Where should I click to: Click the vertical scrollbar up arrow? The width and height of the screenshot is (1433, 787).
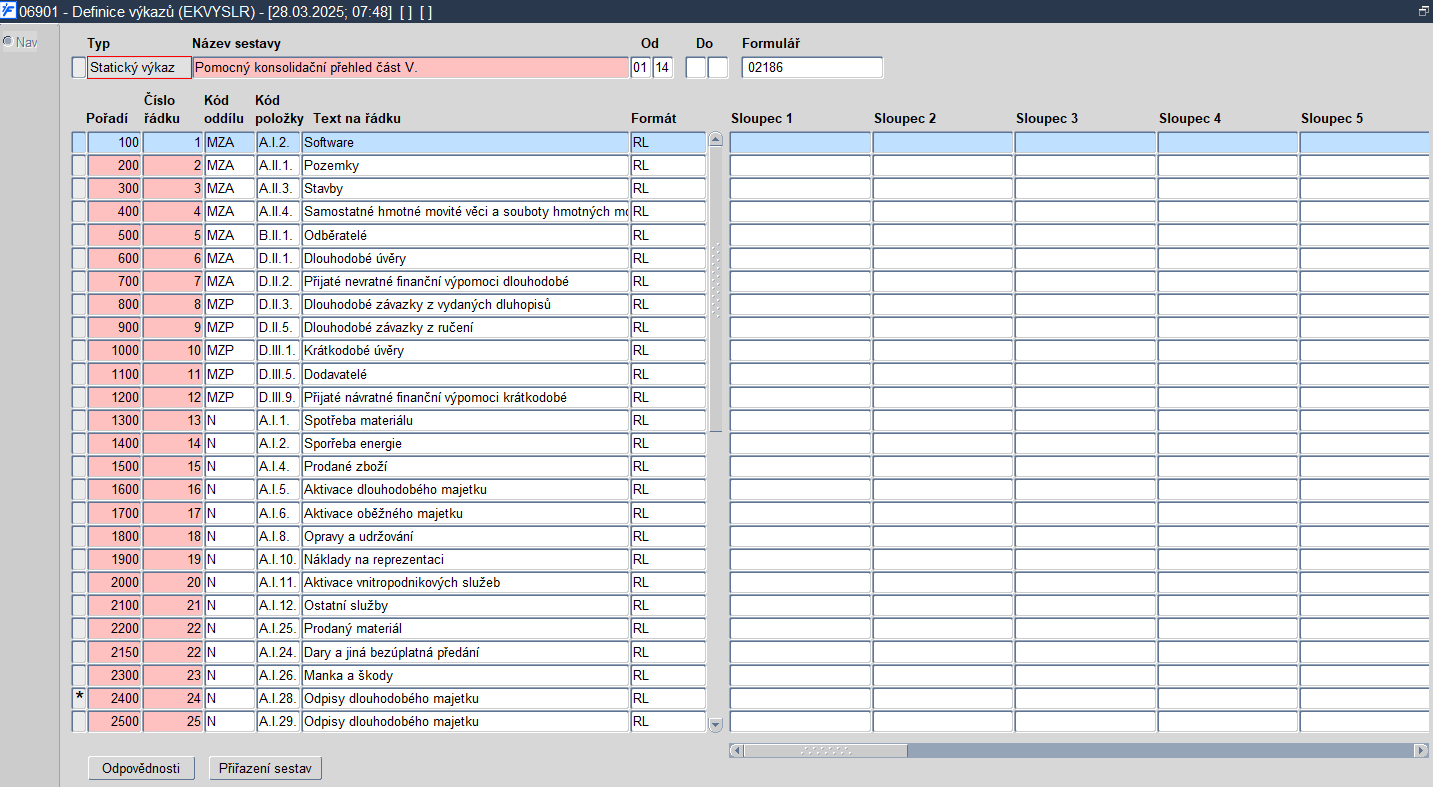point(715,139)
